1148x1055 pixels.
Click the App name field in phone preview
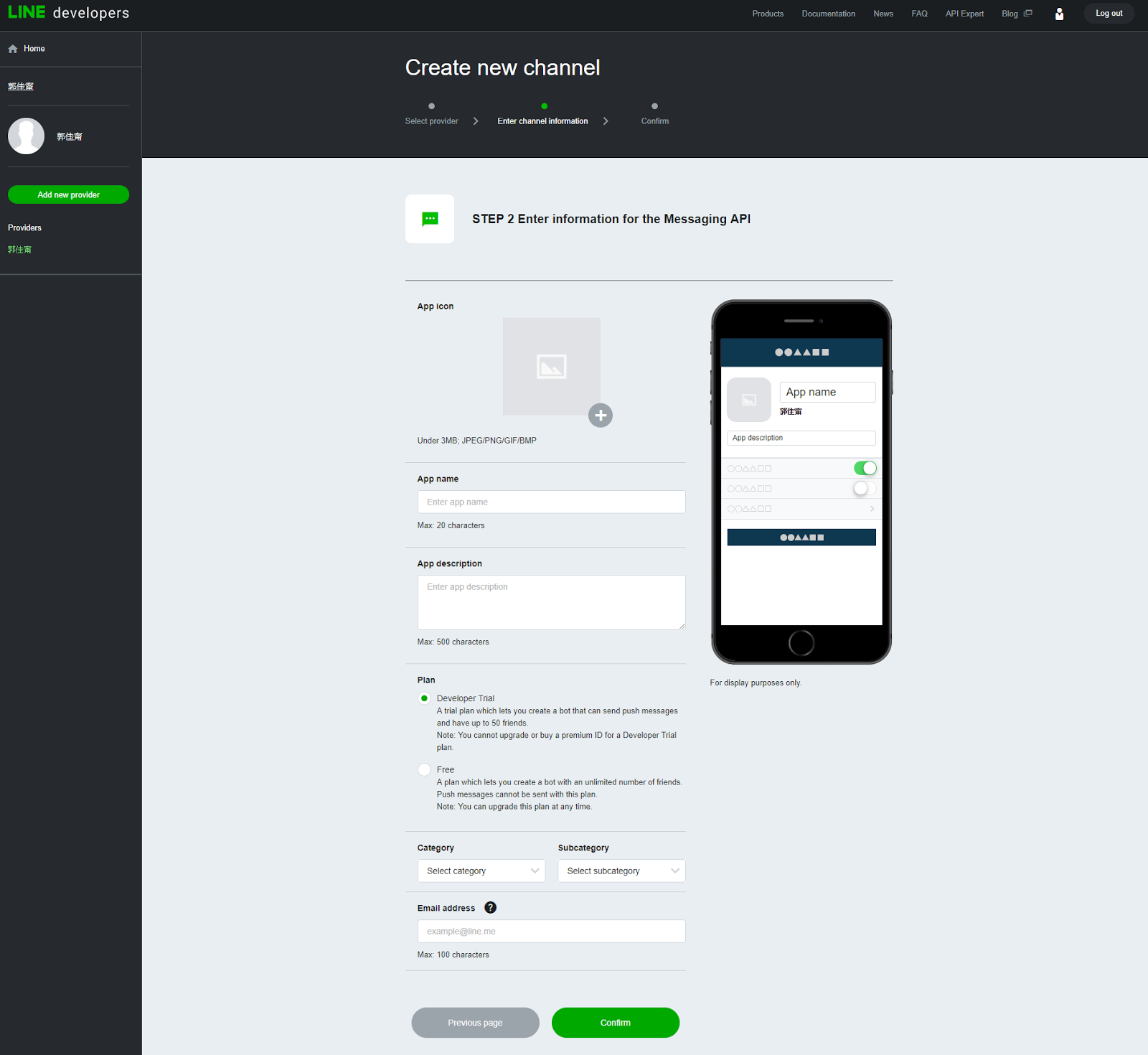[827, 392]
